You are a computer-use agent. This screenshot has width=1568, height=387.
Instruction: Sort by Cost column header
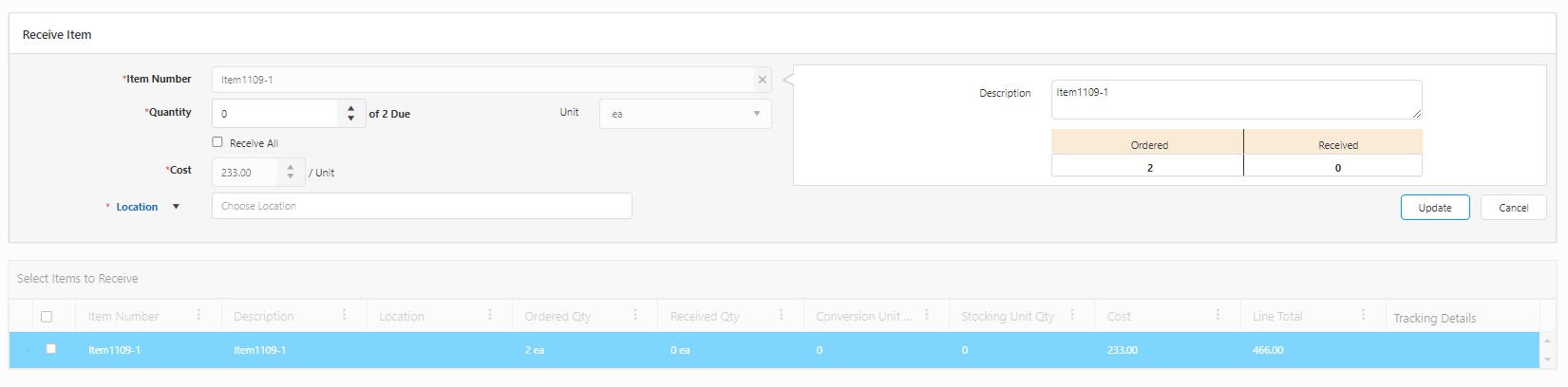[1119, 316]
